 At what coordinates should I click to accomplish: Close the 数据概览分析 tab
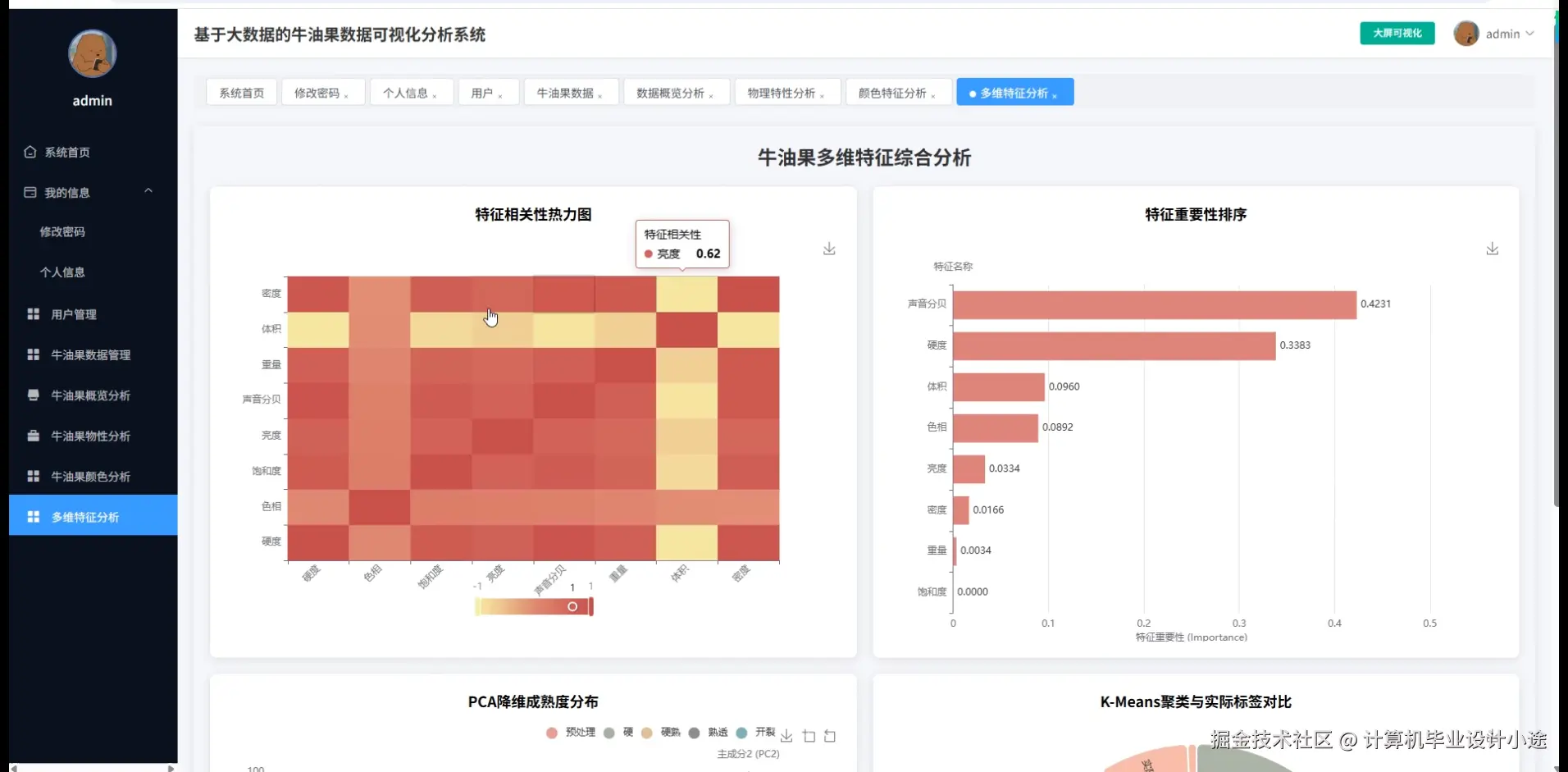tap(711, 96)
